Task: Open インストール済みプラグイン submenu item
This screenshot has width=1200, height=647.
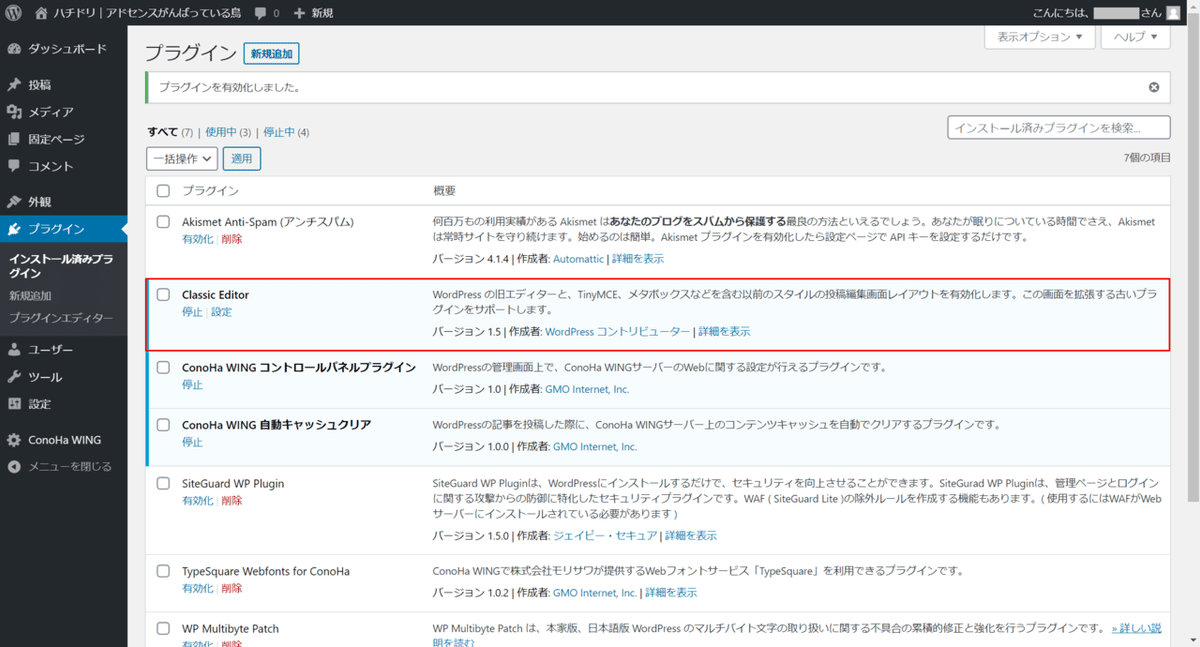Action: [61, 265]
